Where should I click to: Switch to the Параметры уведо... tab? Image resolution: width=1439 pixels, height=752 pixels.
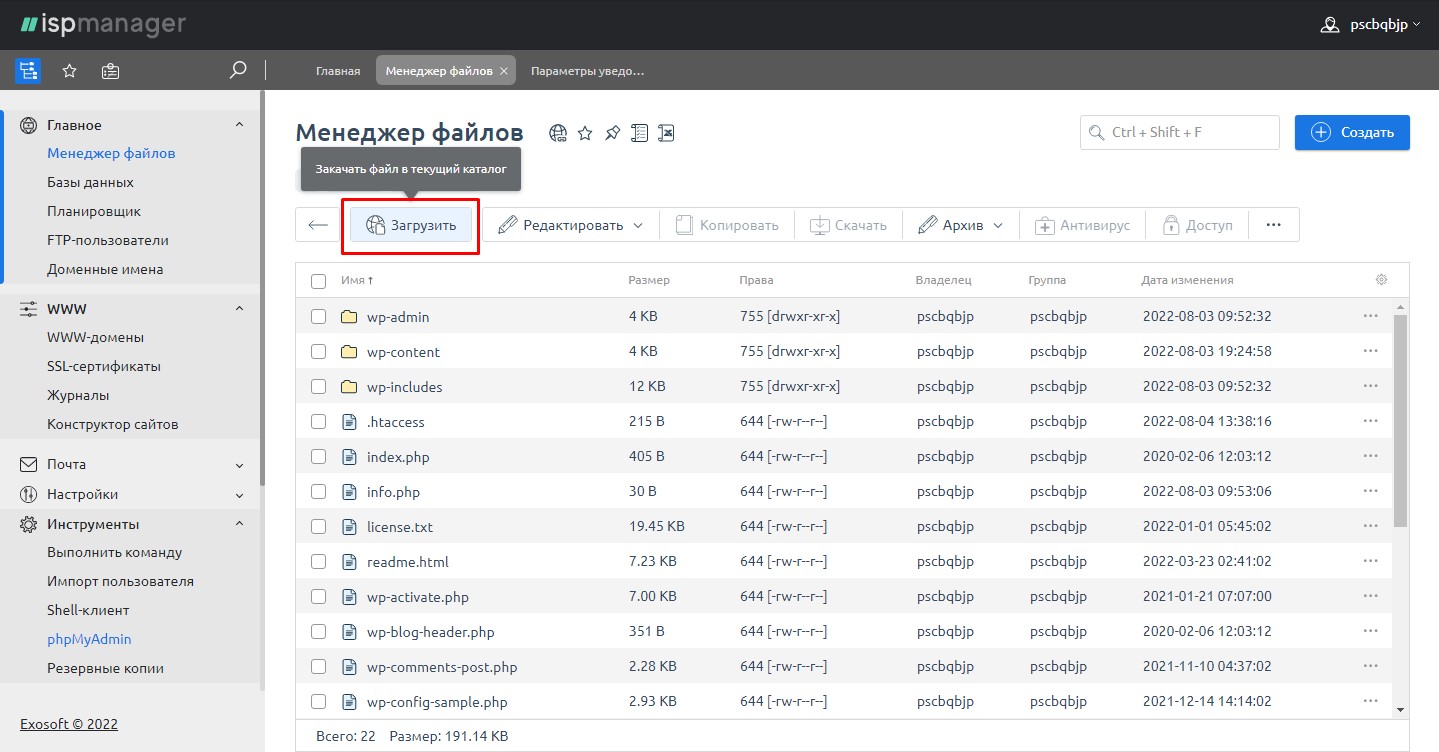[x=588, y=71]
